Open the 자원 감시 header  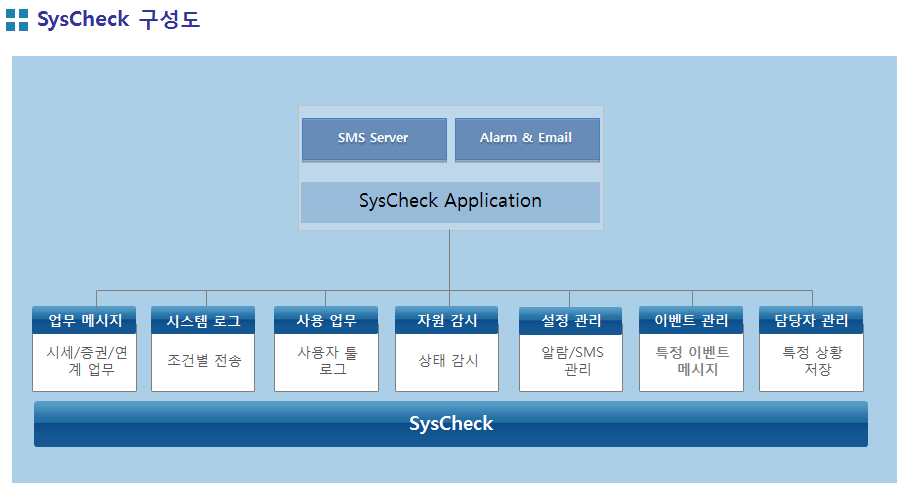point(447,320)
